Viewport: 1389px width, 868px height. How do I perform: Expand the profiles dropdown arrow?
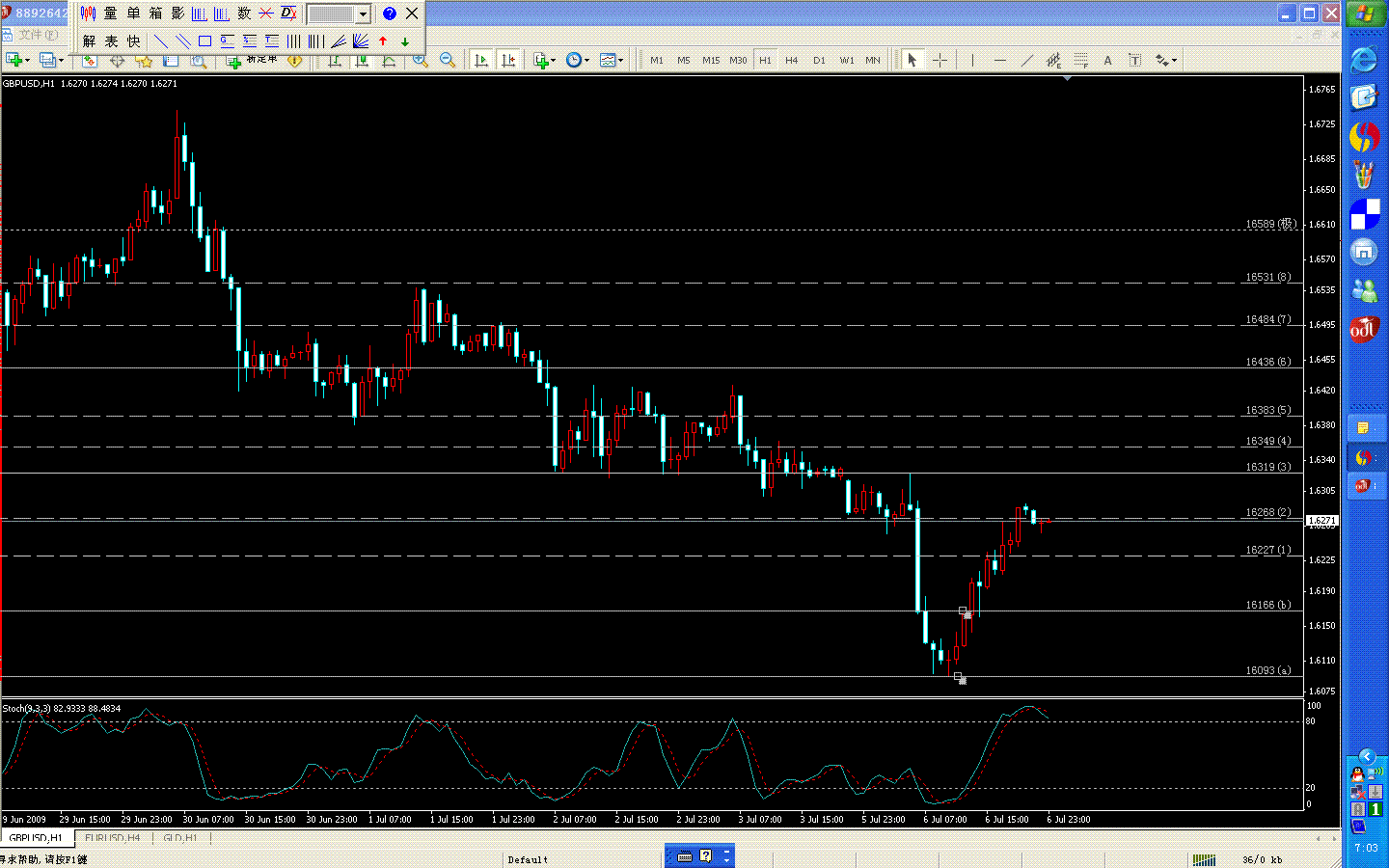tap(61, 60)
